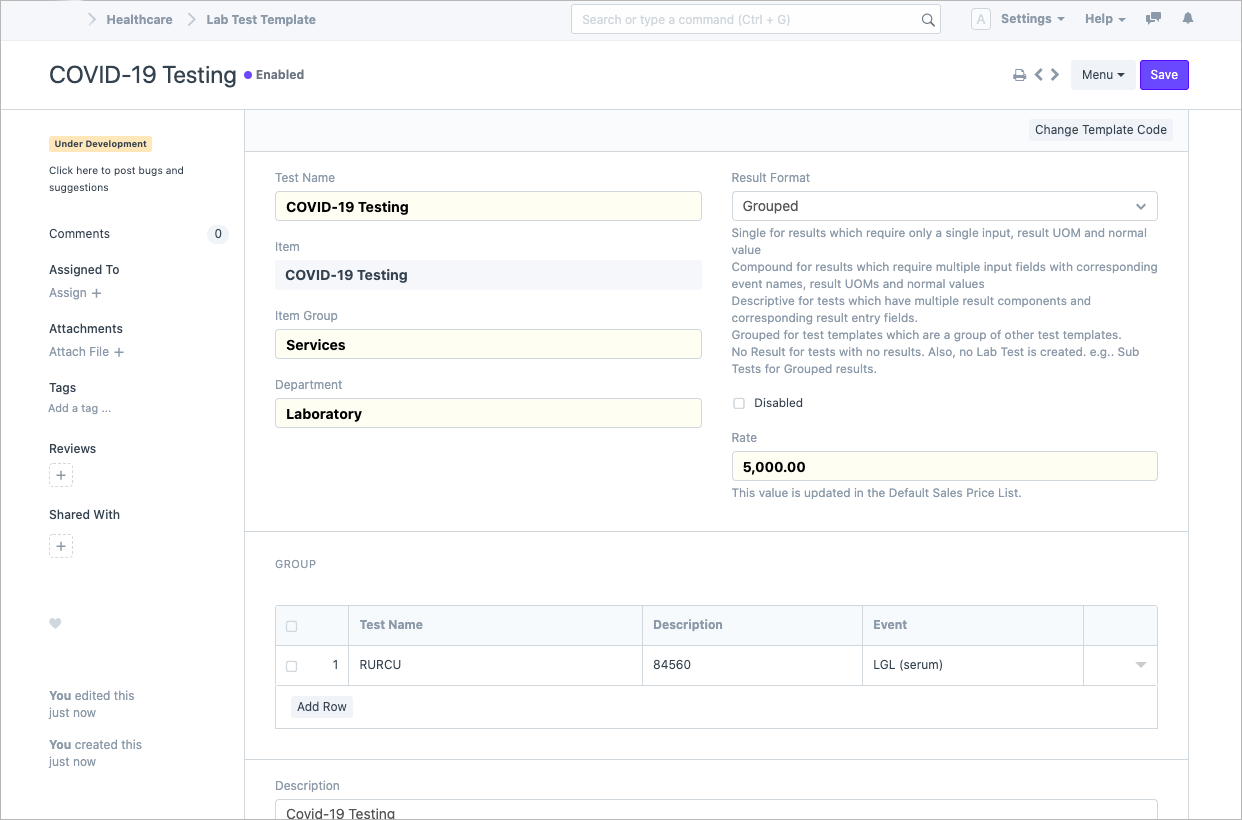Go to previous document arrow
1242x820 pixels.
pyautogui.click(x=1039, y=75)
